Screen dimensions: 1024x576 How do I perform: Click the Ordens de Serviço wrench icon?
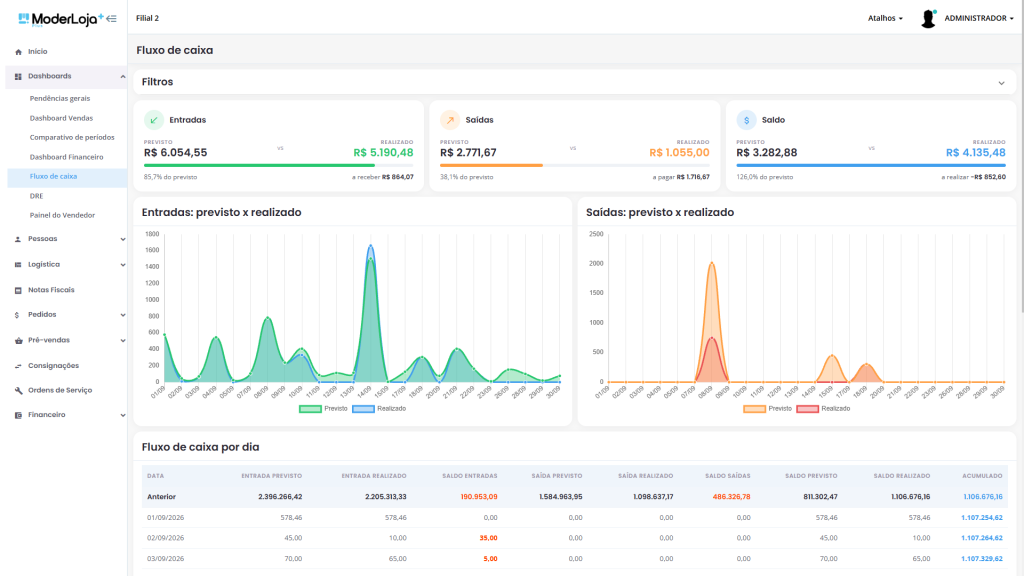[18, 391]
